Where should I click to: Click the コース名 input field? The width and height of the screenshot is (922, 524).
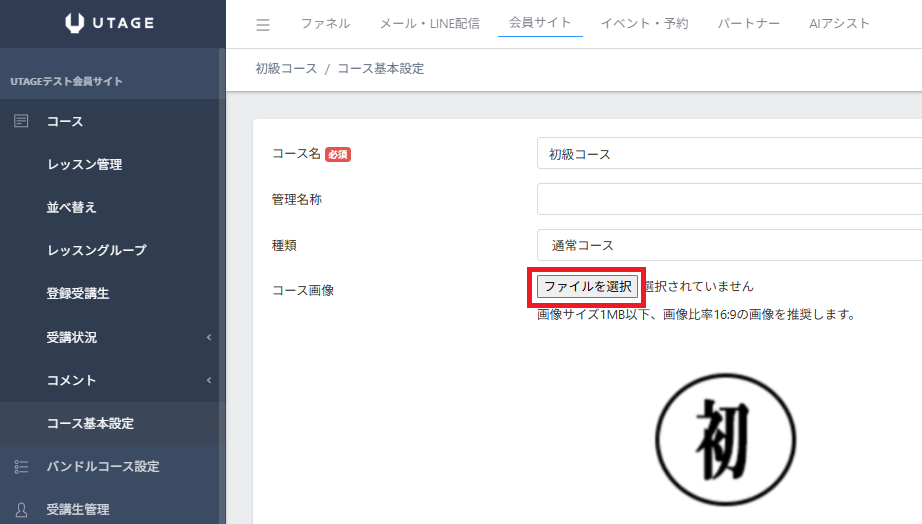728,154
